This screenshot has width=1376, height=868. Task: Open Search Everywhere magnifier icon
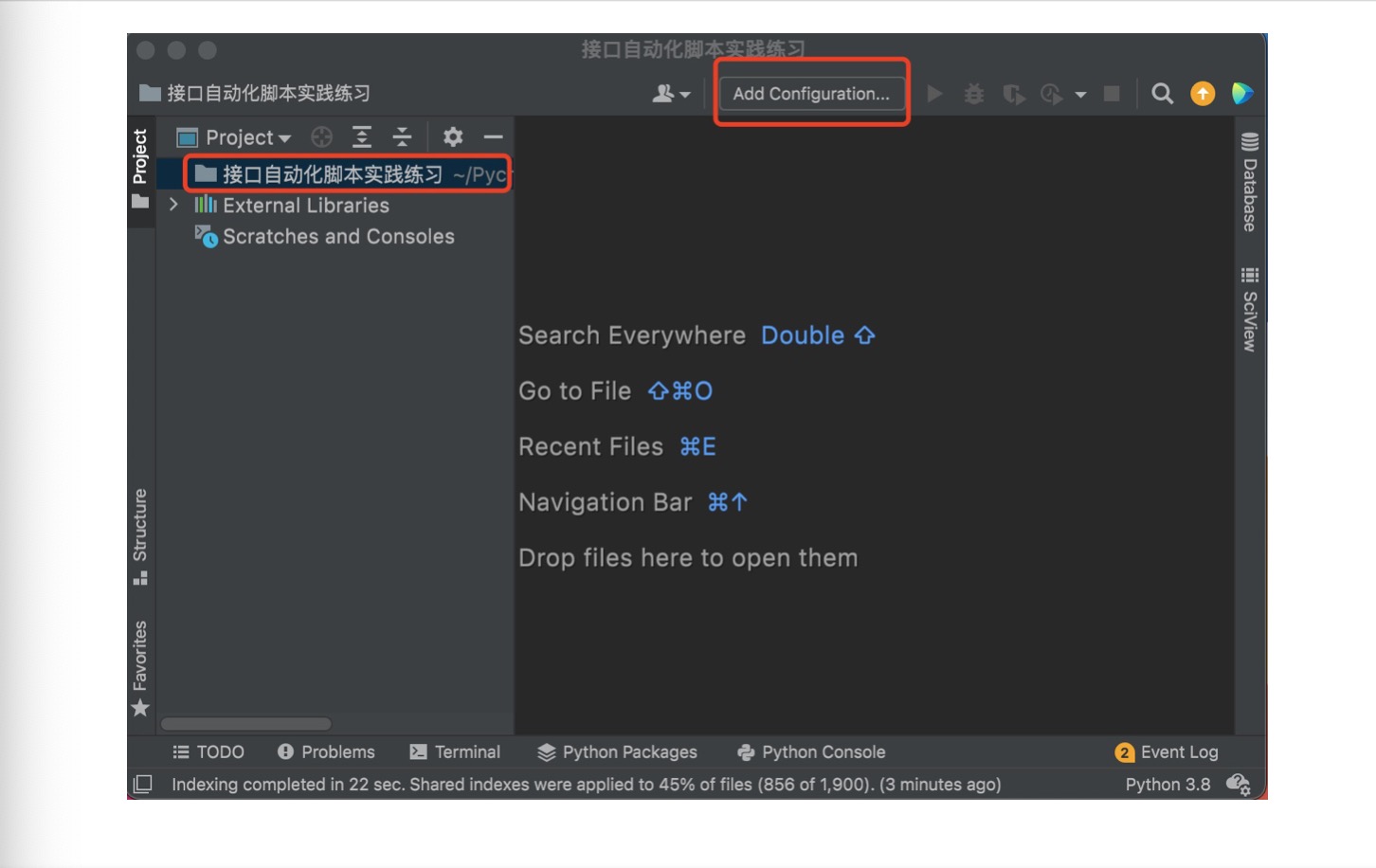tap(1162, 94)
